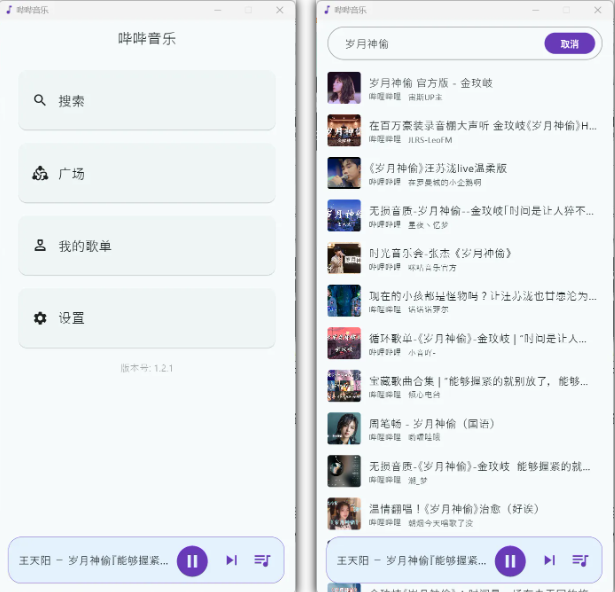Select result 汪苏泷live温柔版
This screenshot has width=615, height=592.
(464, 173)
